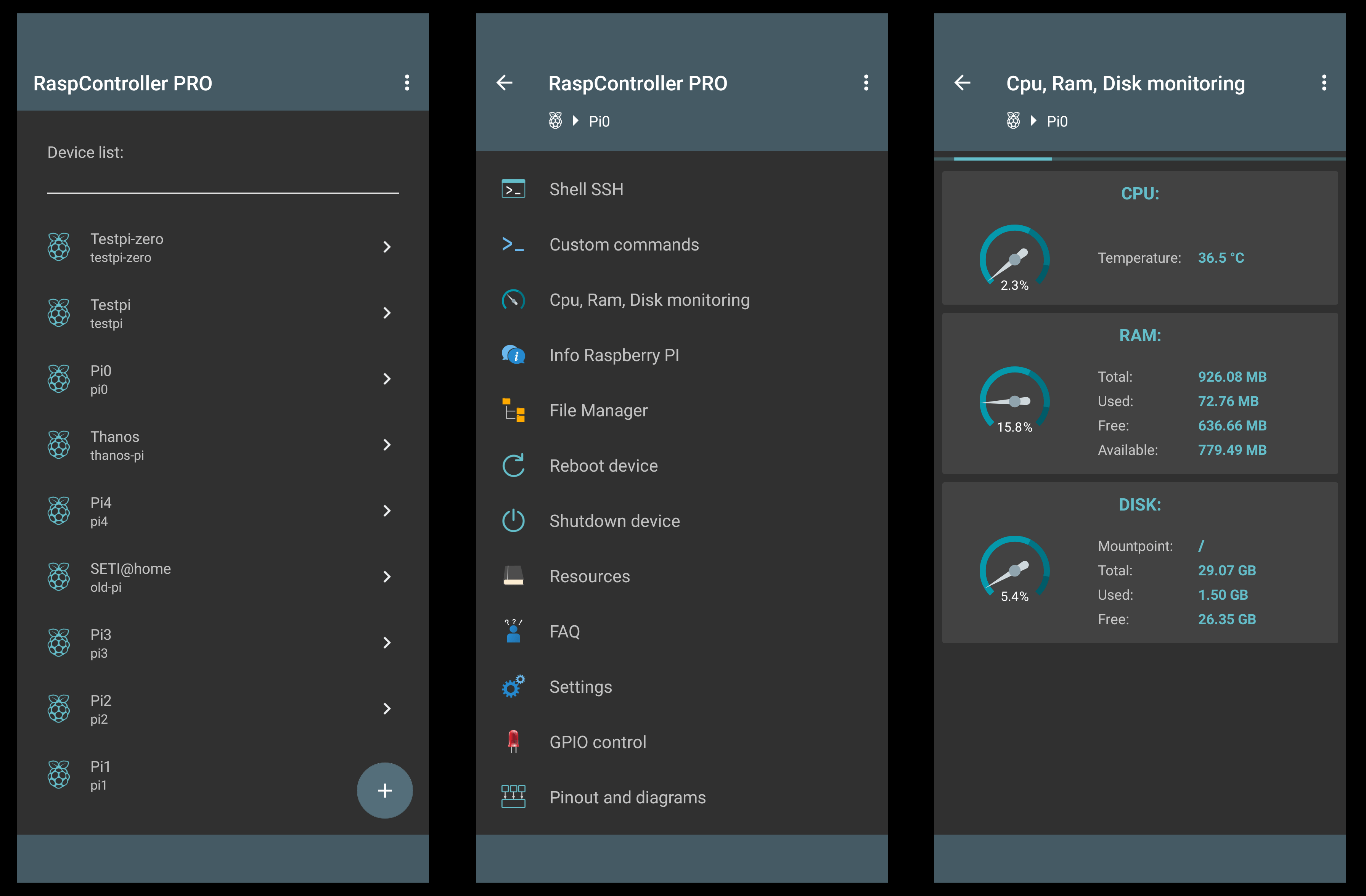
Task: Click the Pinout and diagrams icon
Action: (x=513, y=797)
